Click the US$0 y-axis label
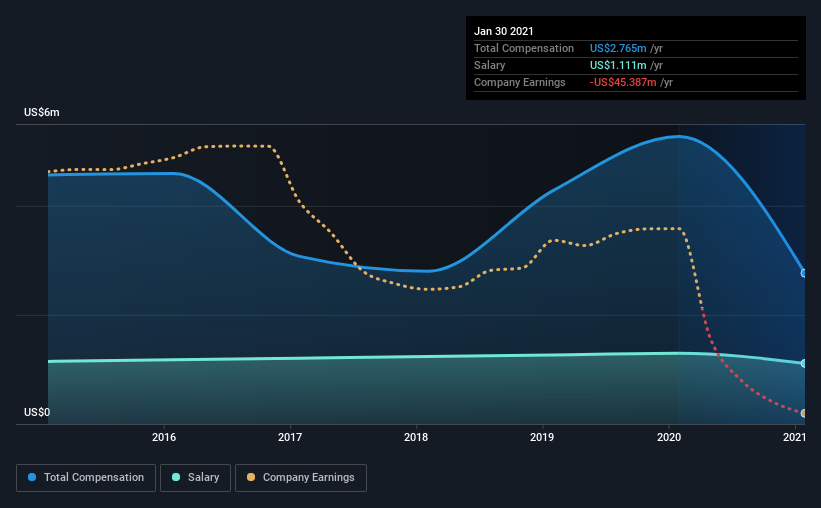Image resolution: width=821 pixels, height=508 pixels. [37, 412]
